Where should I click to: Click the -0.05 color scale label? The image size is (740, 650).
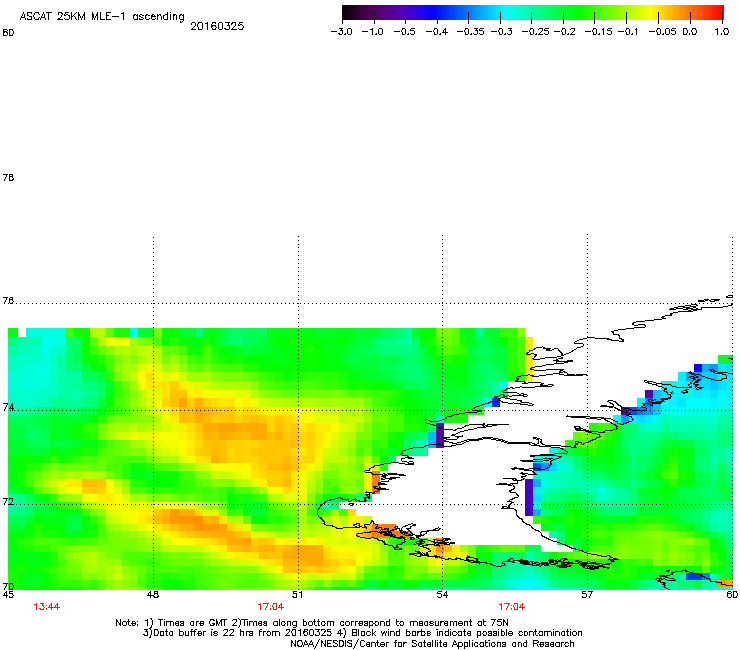(663, 32)
